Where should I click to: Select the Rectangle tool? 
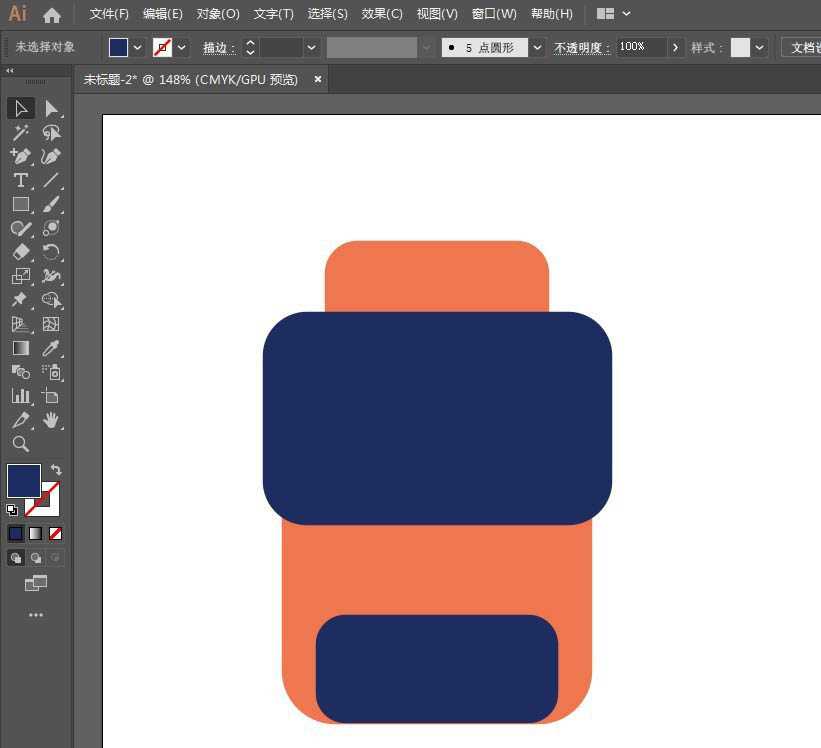click(20, 204)
